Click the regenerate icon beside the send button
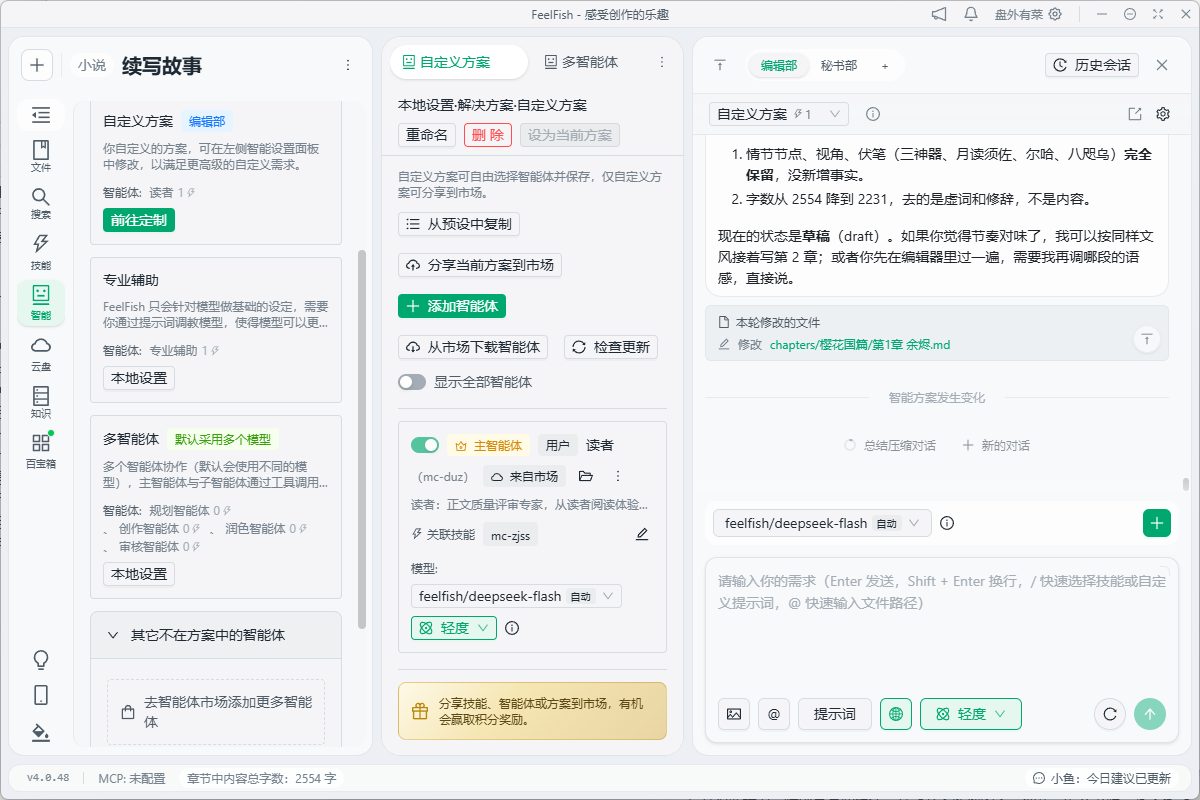Screen dimensions: 1200x800 pos(1109,714)
